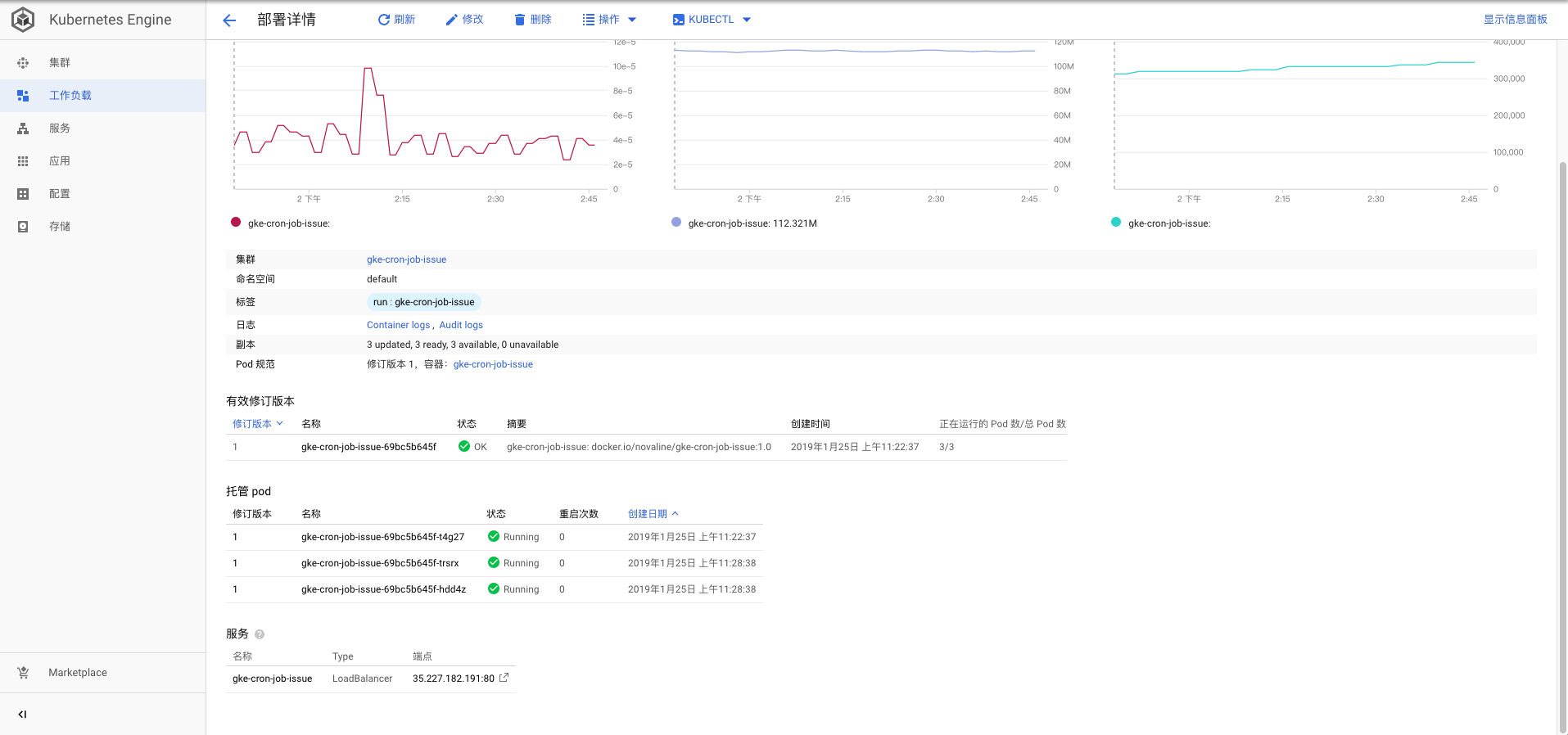This screenshot has height=735, width=1568.
Task: Select 集群 in the sidebar
Action: tap(103, 63)
